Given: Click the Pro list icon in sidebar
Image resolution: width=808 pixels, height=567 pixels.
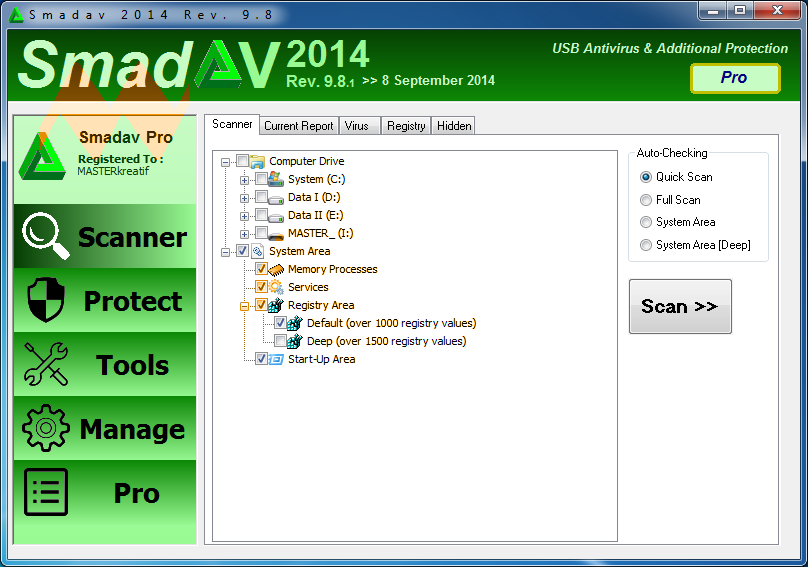Looking at the screenshot, I should (x=46, y=492).
